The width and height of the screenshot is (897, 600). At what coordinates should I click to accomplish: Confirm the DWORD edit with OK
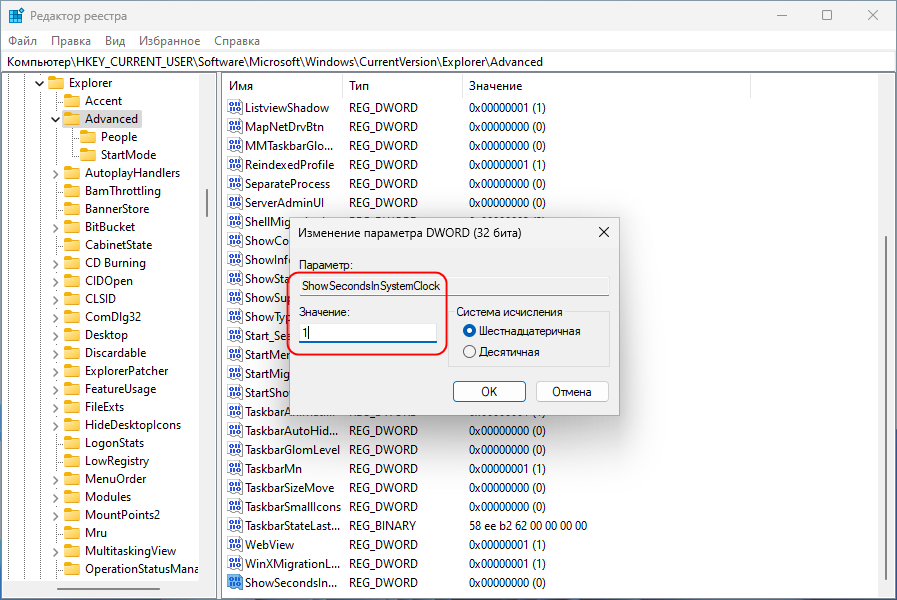tap(489, 392)
